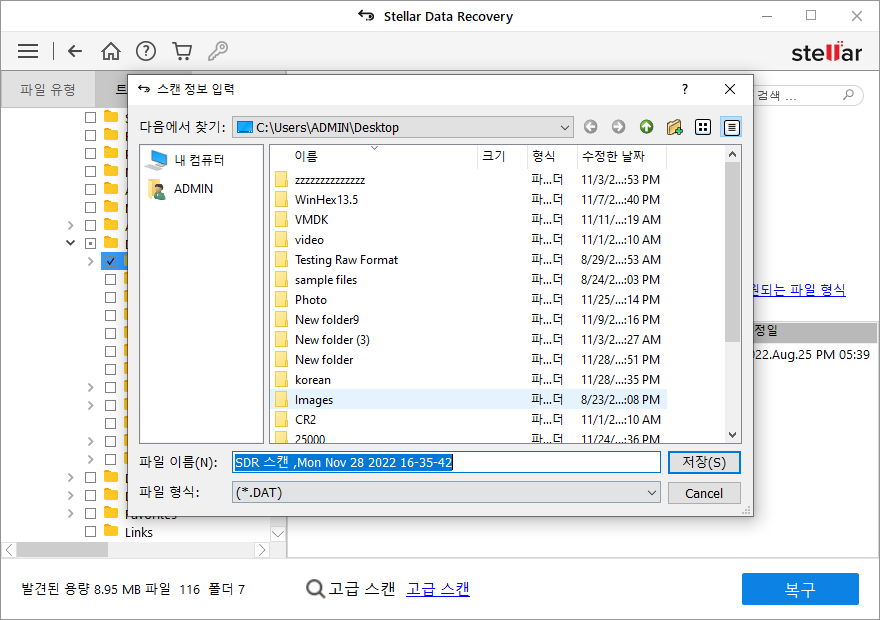The height and width of the screenshot is (620, 880).
Task: Open the shopping cart icon
Action: (182, 51)
